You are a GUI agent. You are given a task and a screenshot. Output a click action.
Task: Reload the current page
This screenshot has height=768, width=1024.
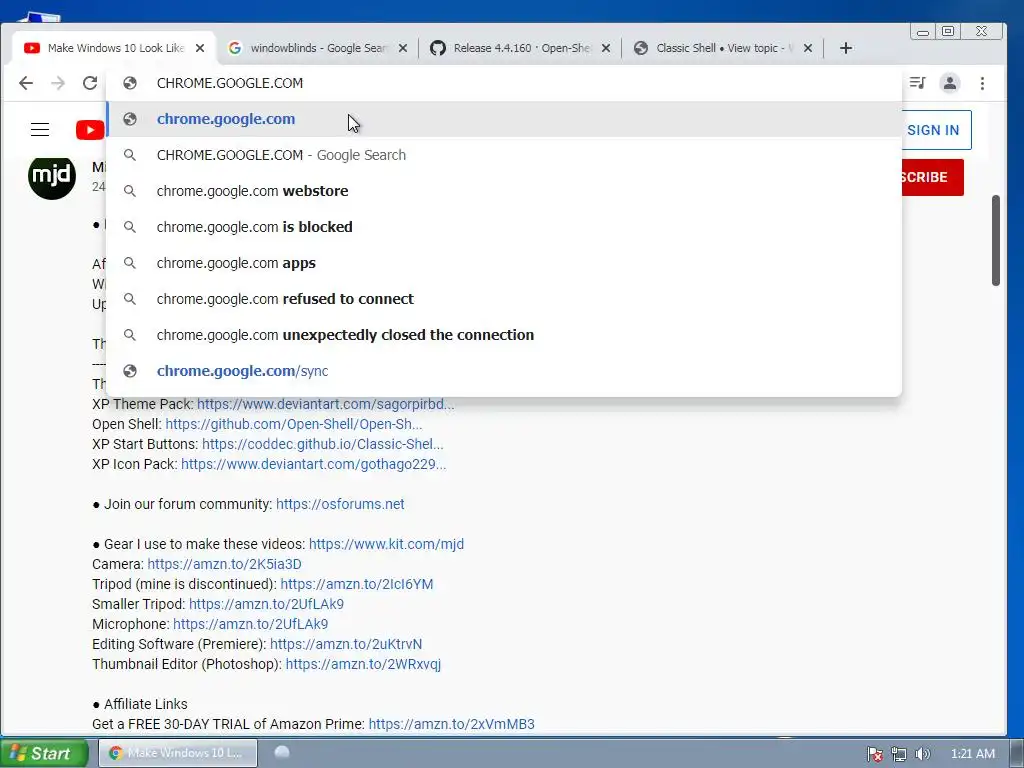[x=90, y=83]
